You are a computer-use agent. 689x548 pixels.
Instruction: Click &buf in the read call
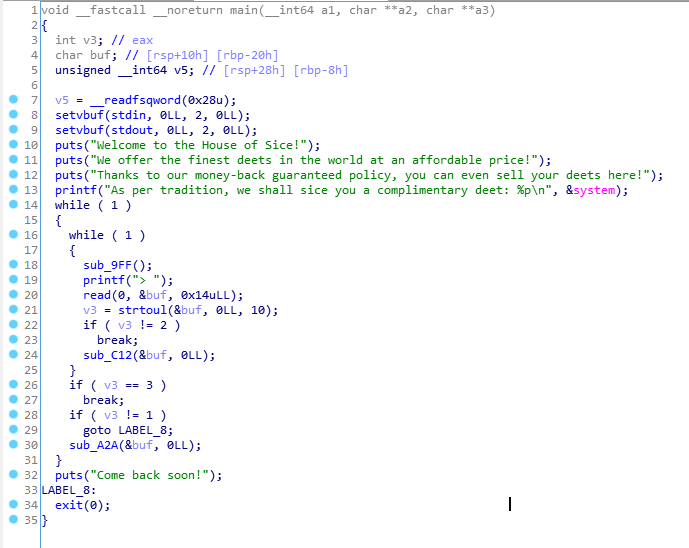(x=153, y=295)
